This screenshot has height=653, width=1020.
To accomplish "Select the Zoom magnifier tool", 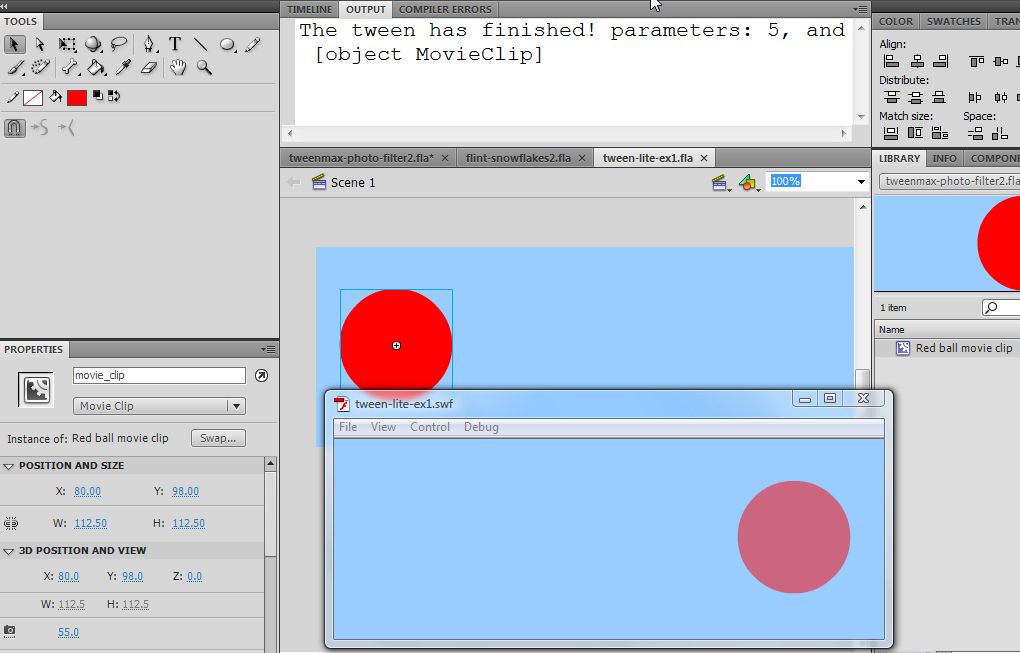I will [204, 68].
